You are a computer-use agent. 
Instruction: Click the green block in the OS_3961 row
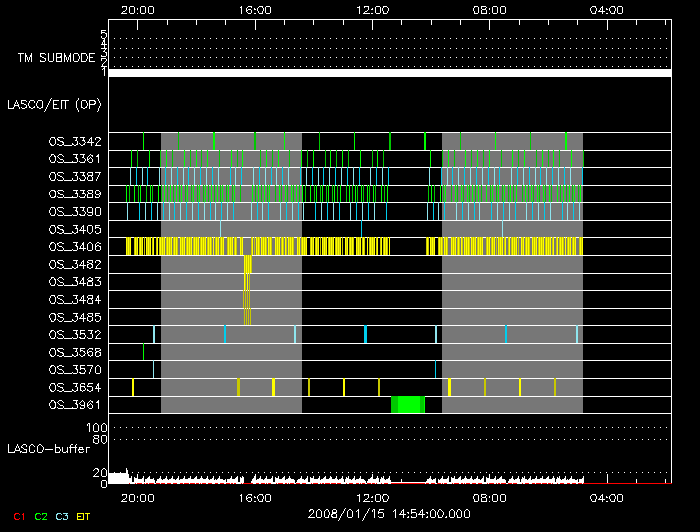[408, 404]
